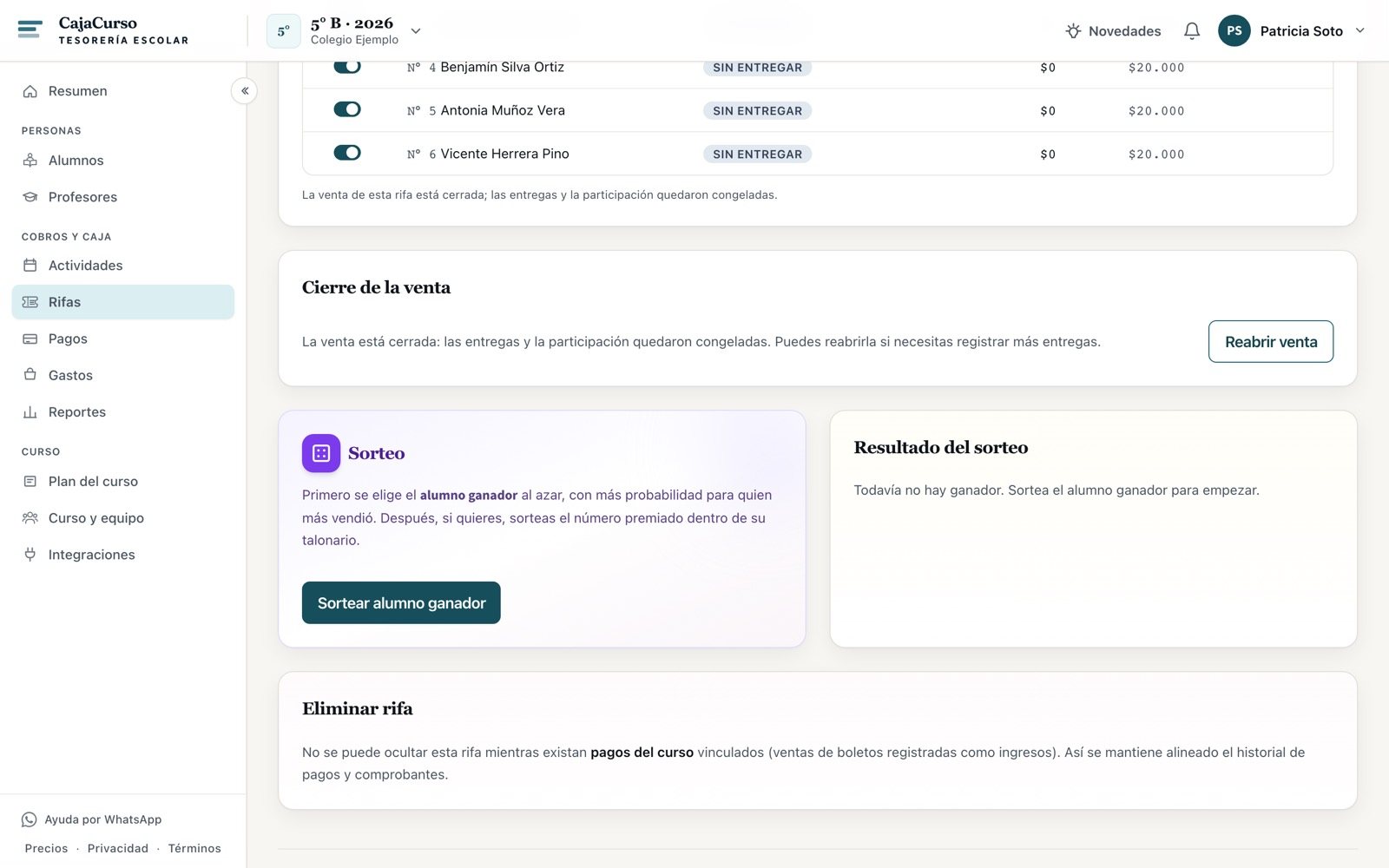Click the Colegio Ejemplo school name
This screenshot has height=868, width=1389.
coord(354,40)
